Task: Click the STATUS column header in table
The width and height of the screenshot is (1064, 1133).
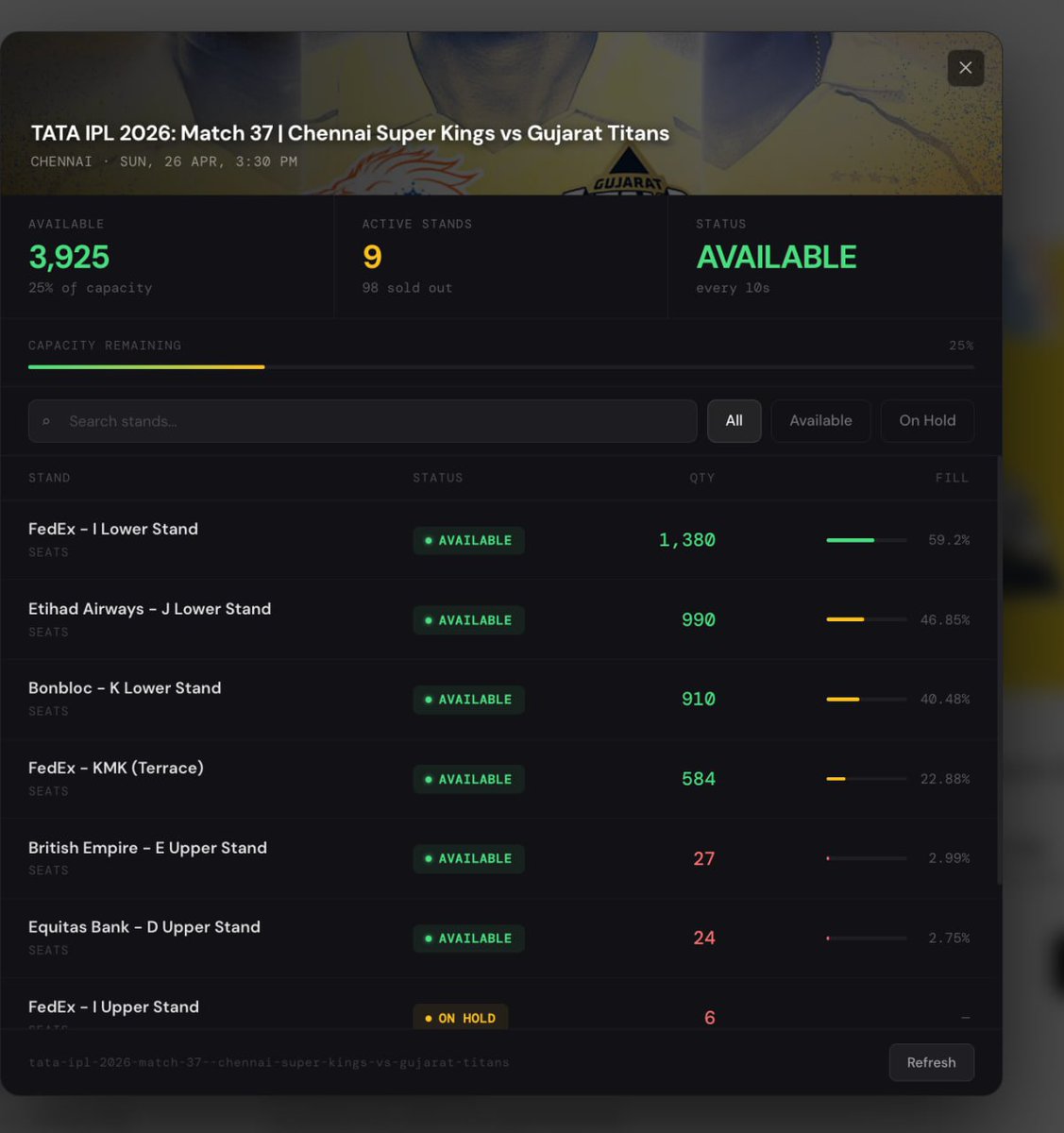Action: [x=438, y=478]
